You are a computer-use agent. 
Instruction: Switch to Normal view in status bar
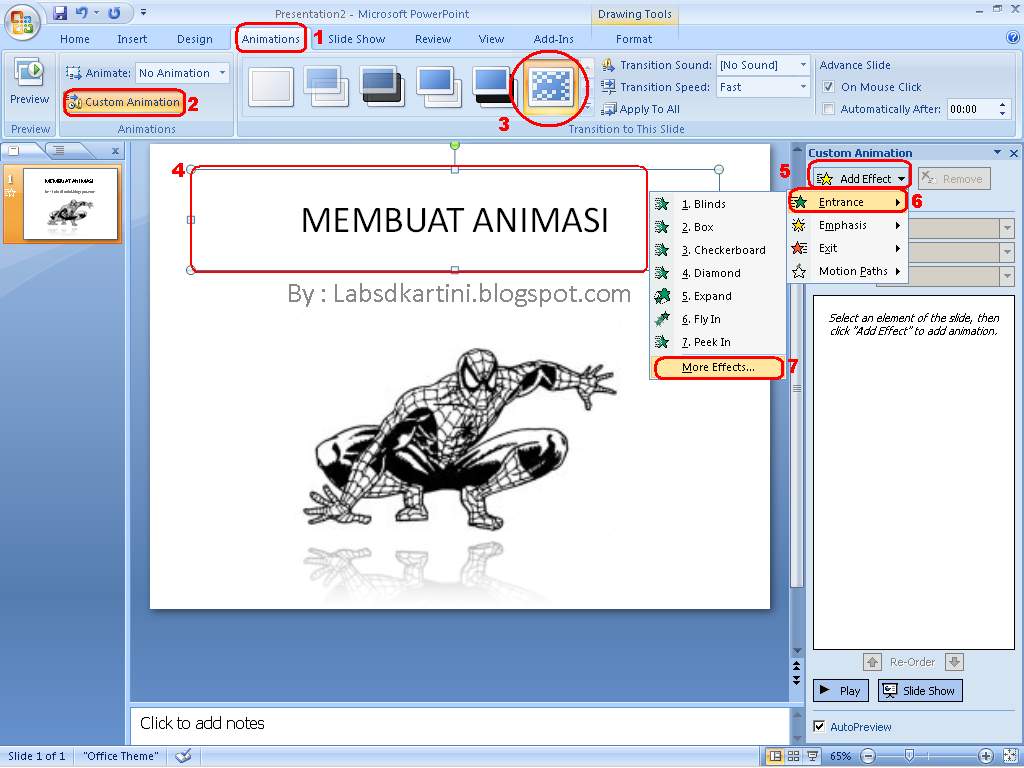(775, 756)
